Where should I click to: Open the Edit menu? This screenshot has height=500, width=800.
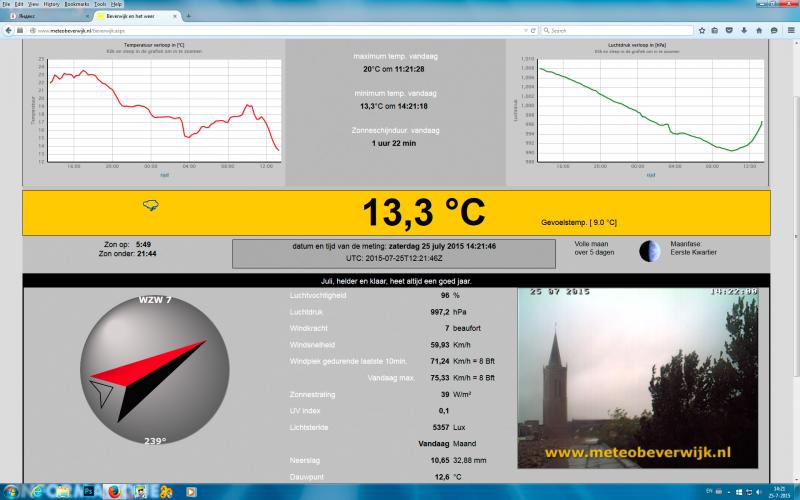(19, 4)
